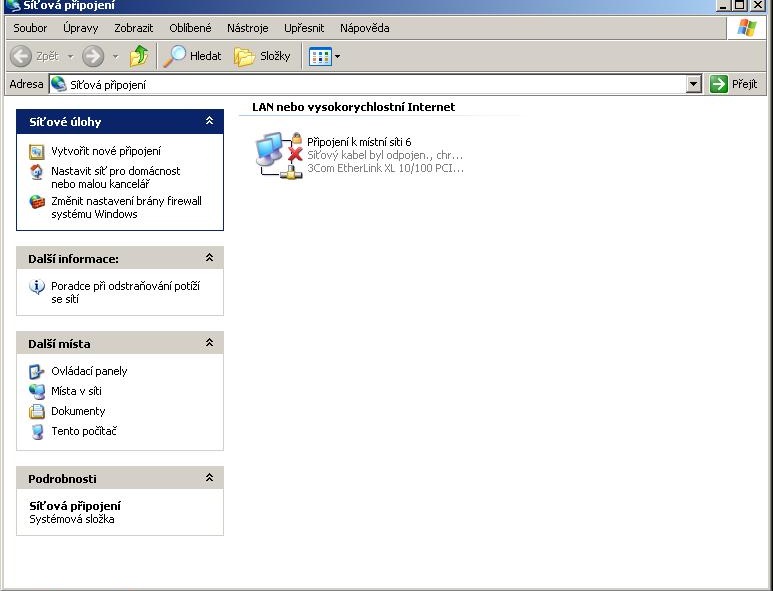
Task: Open the Soubor menu
Action: pyautogui.click(x=30, y=28)
